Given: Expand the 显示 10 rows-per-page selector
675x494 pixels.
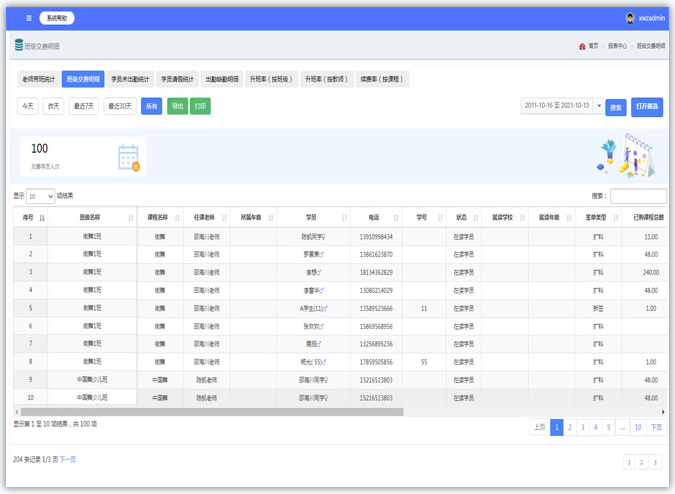Looking at the screenshot, I should [x=41, y=196].
